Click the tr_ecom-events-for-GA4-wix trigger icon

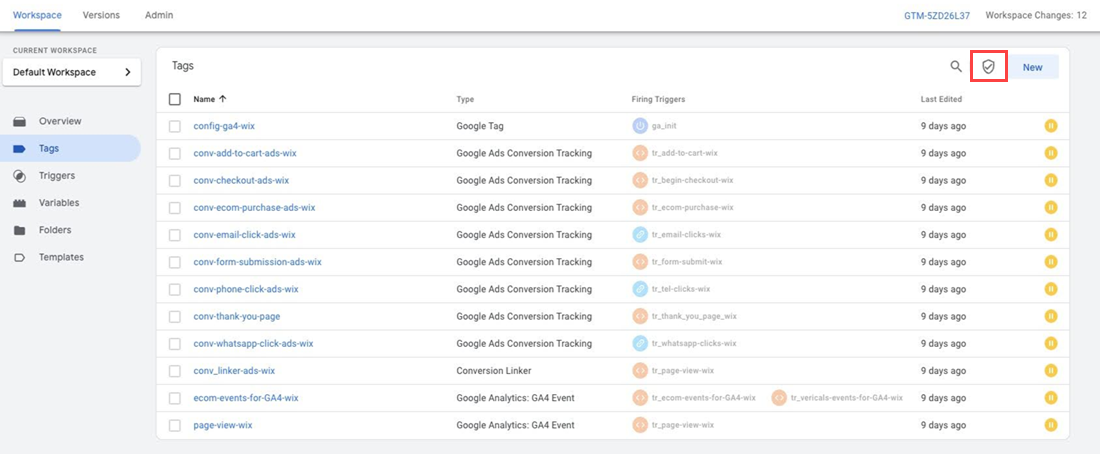click(x=639, y=398)
